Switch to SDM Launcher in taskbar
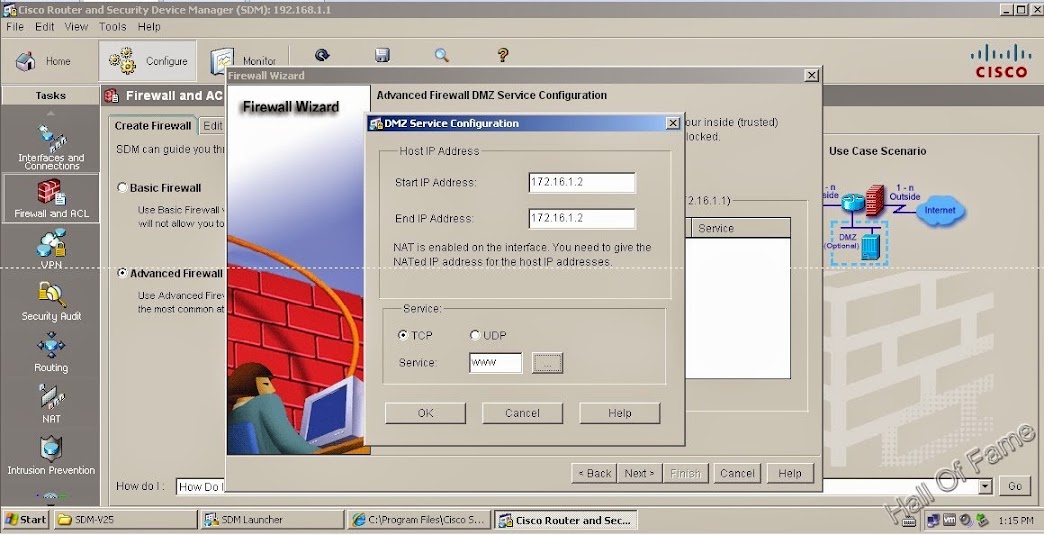This screenshot has height=535, width=1044. pos(273,520)
